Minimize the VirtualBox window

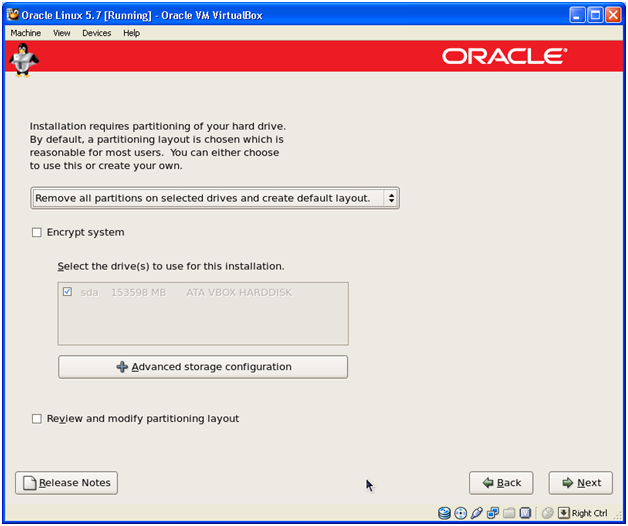coord(577,15)
